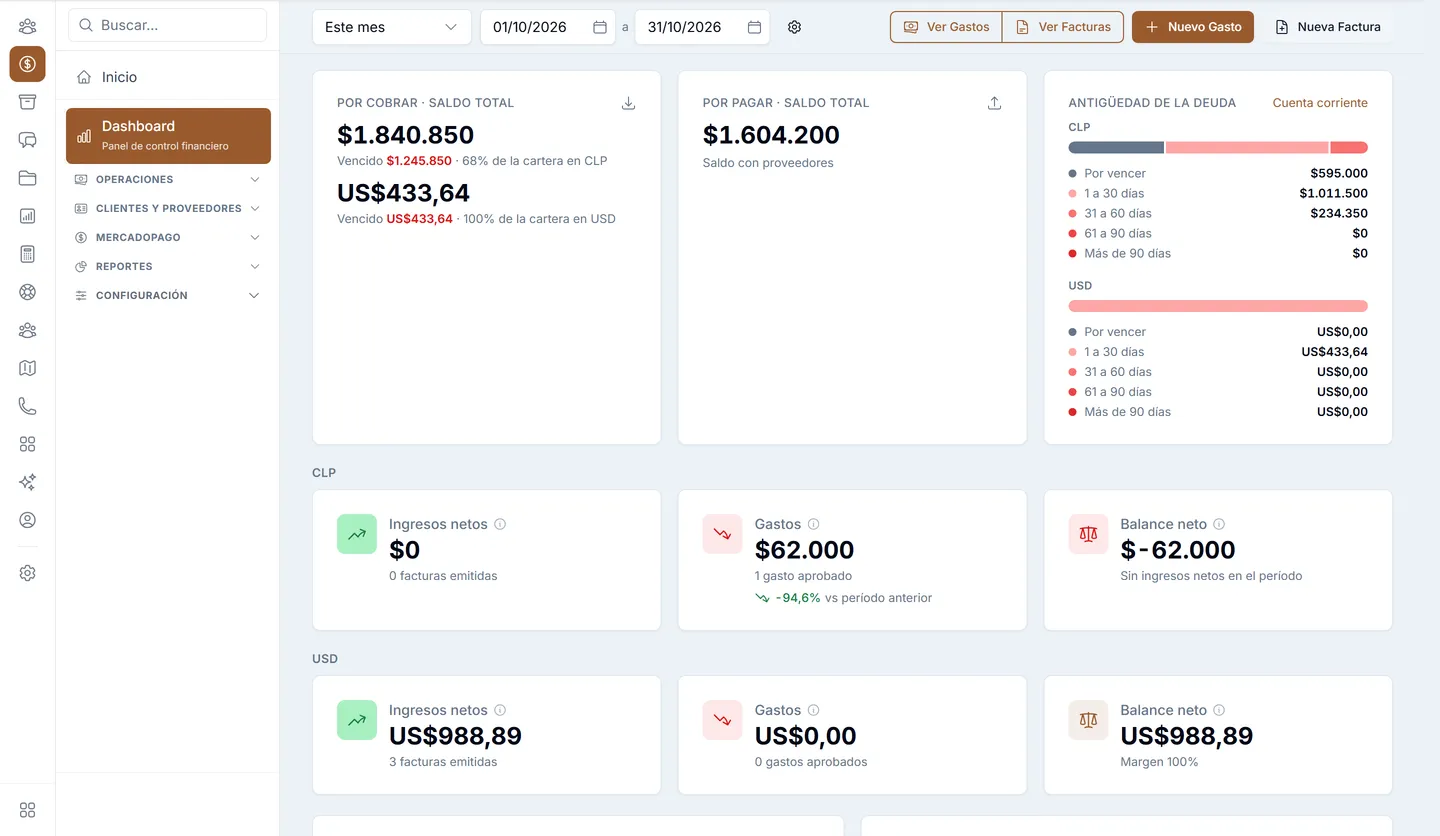Expand the Reportes section
Image resolution: width=1440 pixels, height=836 pixels.
(x=168, y=267)
